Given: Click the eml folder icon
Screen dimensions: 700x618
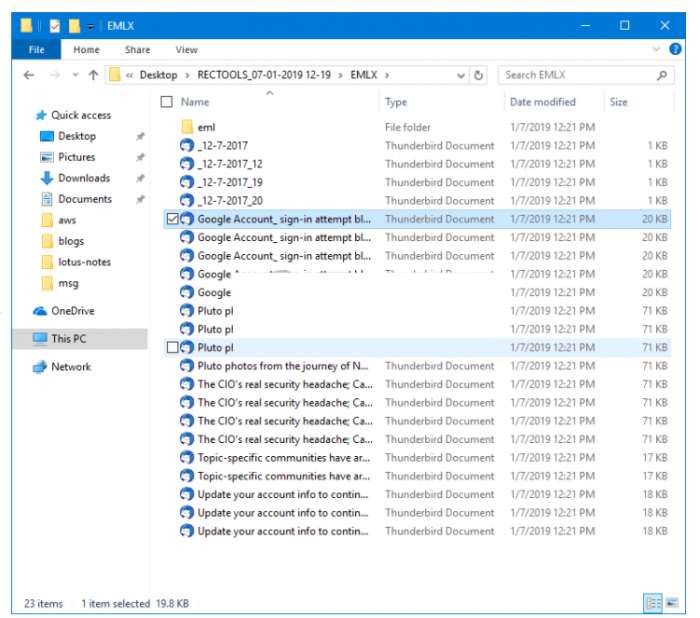Looking at the screenshot, I should tap(186, 127).
